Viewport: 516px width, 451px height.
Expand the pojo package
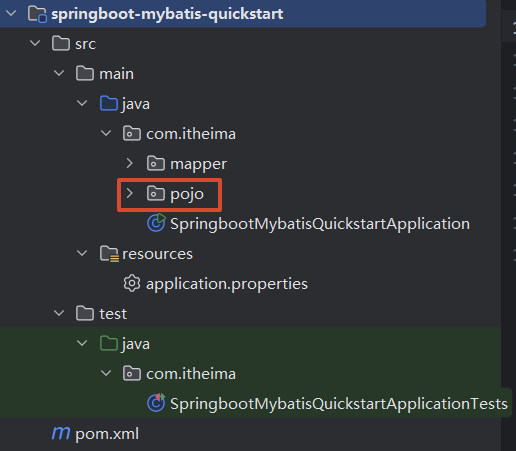[130, 193]
